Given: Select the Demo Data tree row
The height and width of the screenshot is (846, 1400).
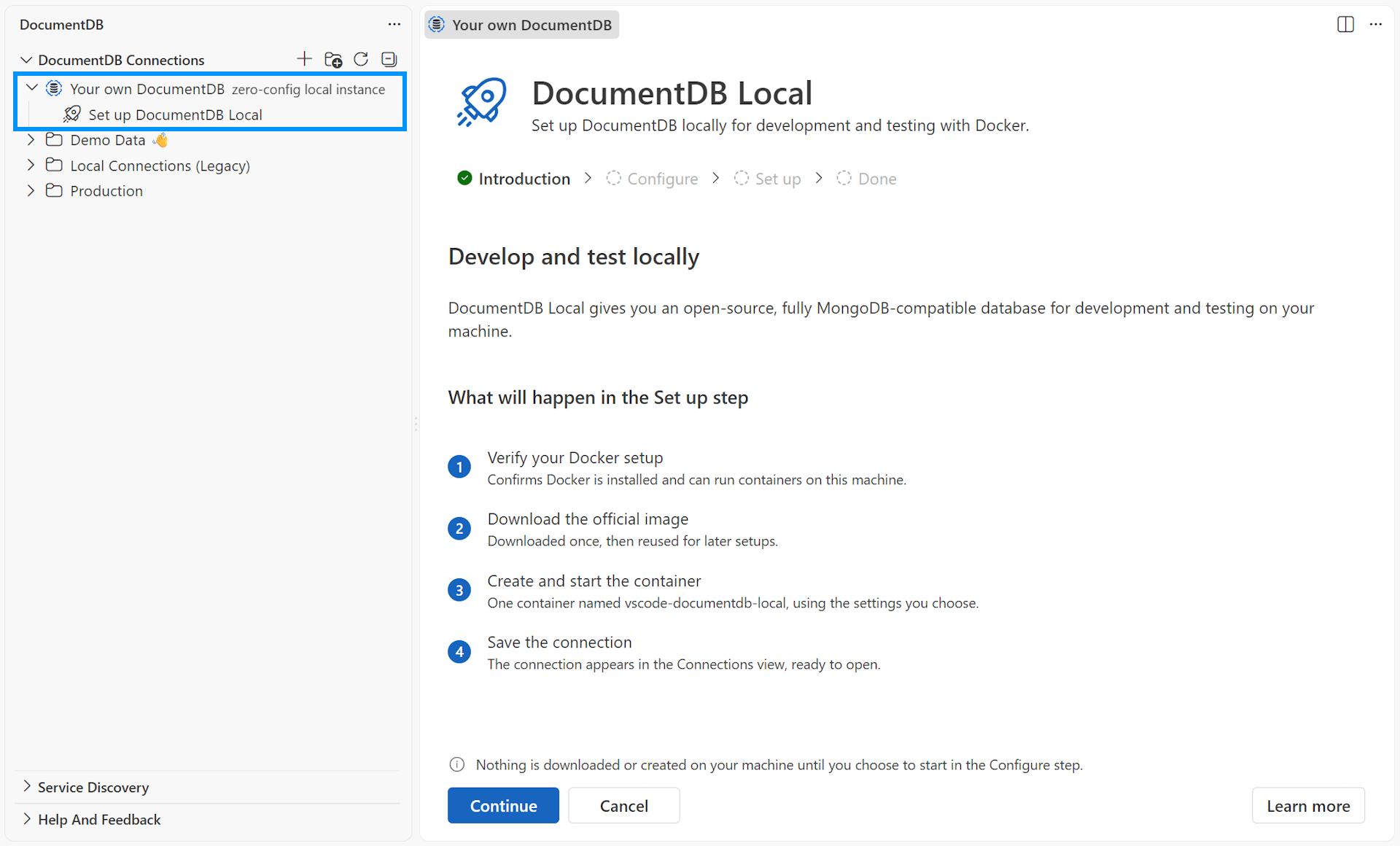Looking at the screenshot, I should (210, 140).
